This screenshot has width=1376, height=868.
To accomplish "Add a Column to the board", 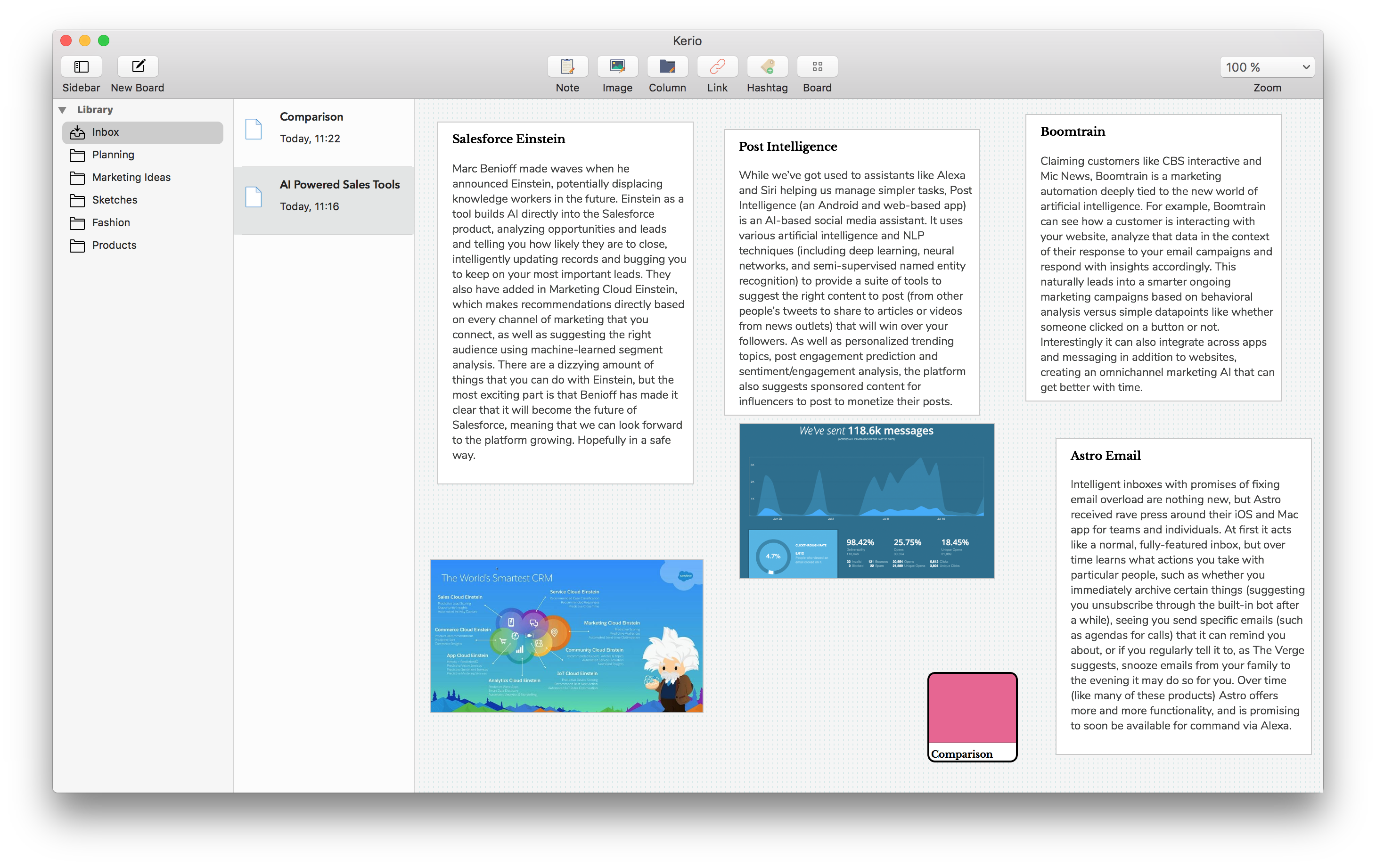I will pyautogui.click(x=667, y=67).
